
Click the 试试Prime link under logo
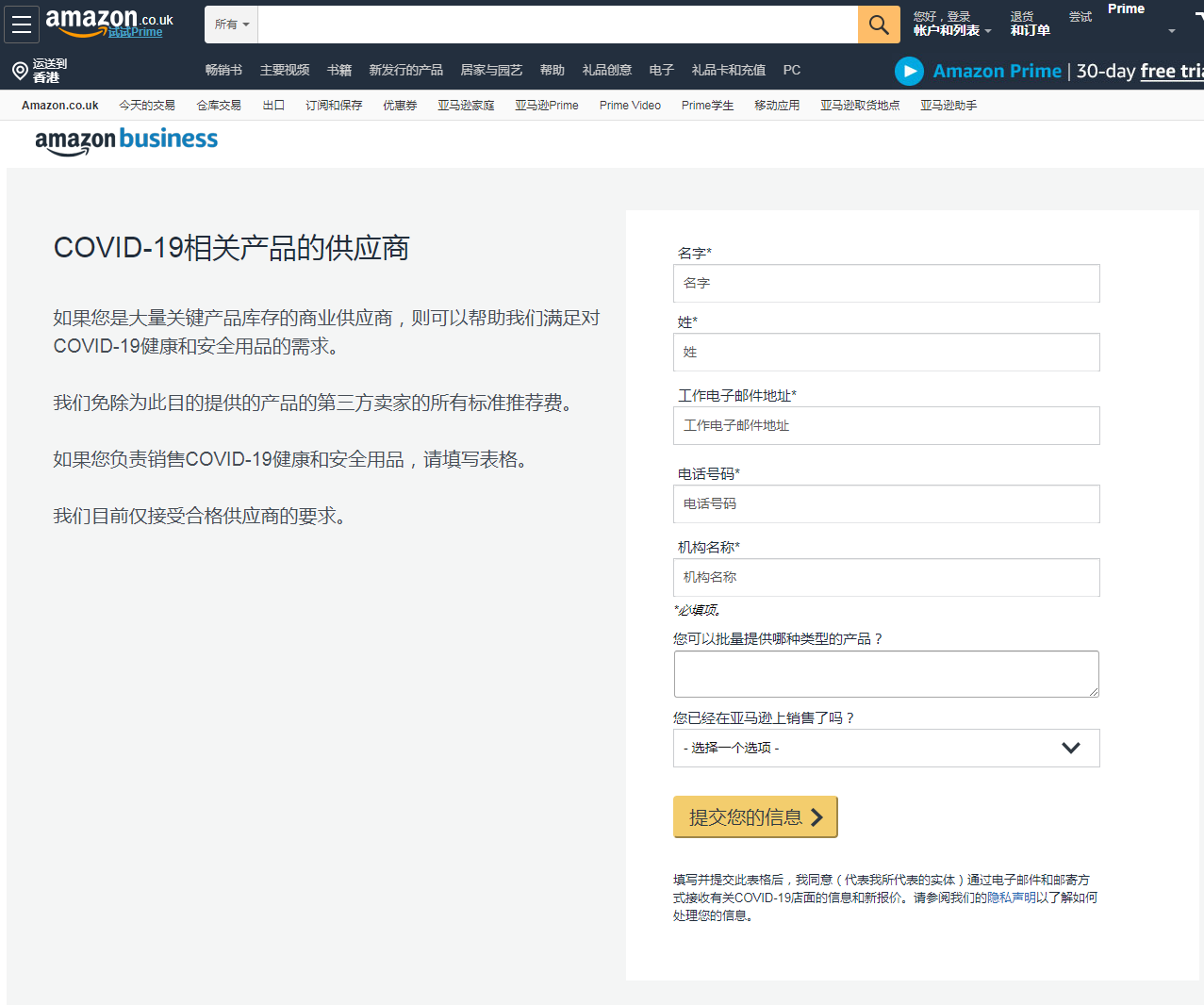pos(135,32)
